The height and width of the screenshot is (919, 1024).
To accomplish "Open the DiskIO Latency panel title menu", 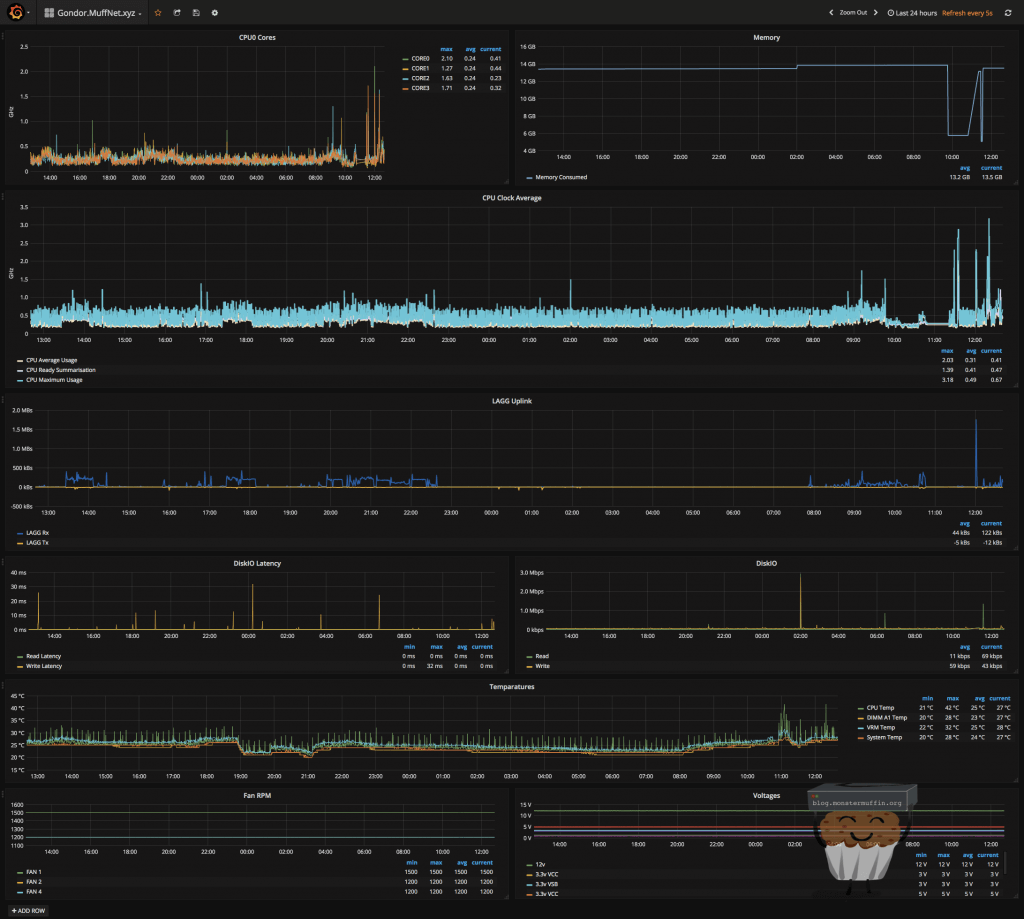I will (x=256, y=563).
